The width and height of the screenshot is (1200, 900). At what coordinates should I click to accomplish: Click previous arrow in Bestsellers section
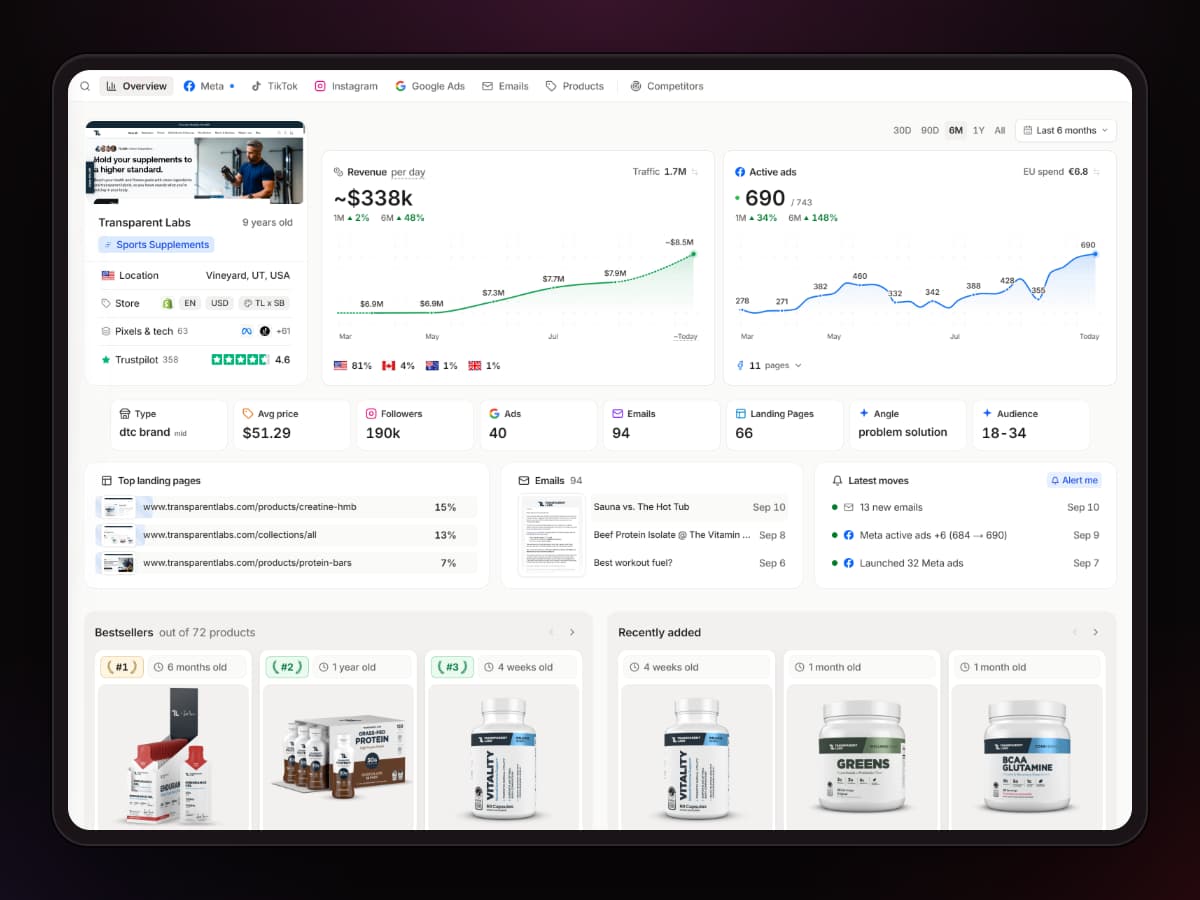549,632
